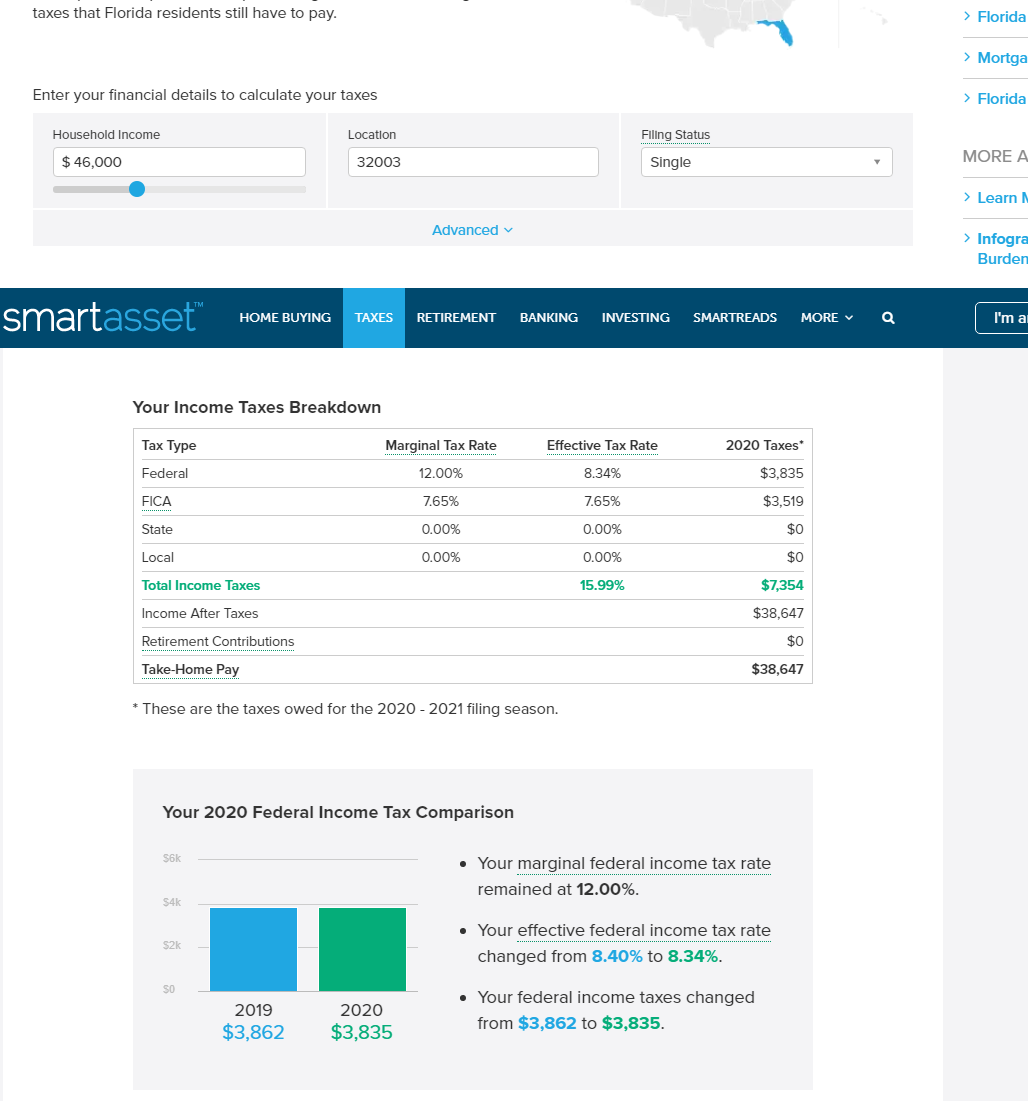The height and width of the screenshot is (1101, 1028).
Task: Click the blue 2019 bar in chart
Action: pyautogui.click(x=253, y=949)
